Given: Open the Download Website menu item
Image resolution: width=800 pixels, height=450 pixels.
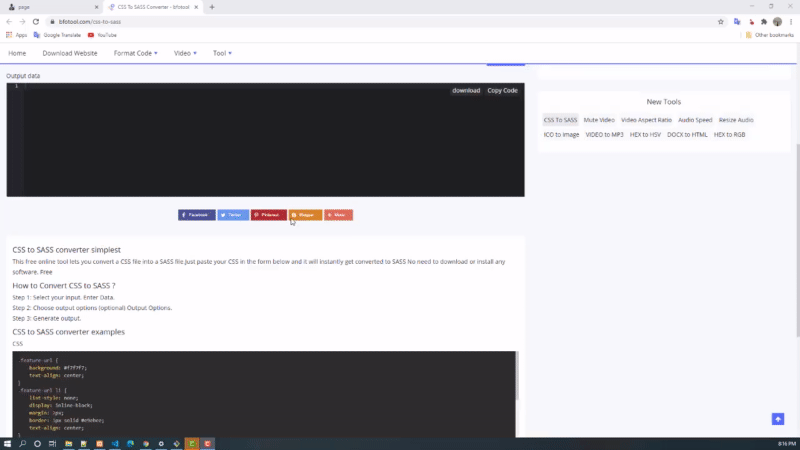Looking at the screenshot, I should (x=70, y=53).
